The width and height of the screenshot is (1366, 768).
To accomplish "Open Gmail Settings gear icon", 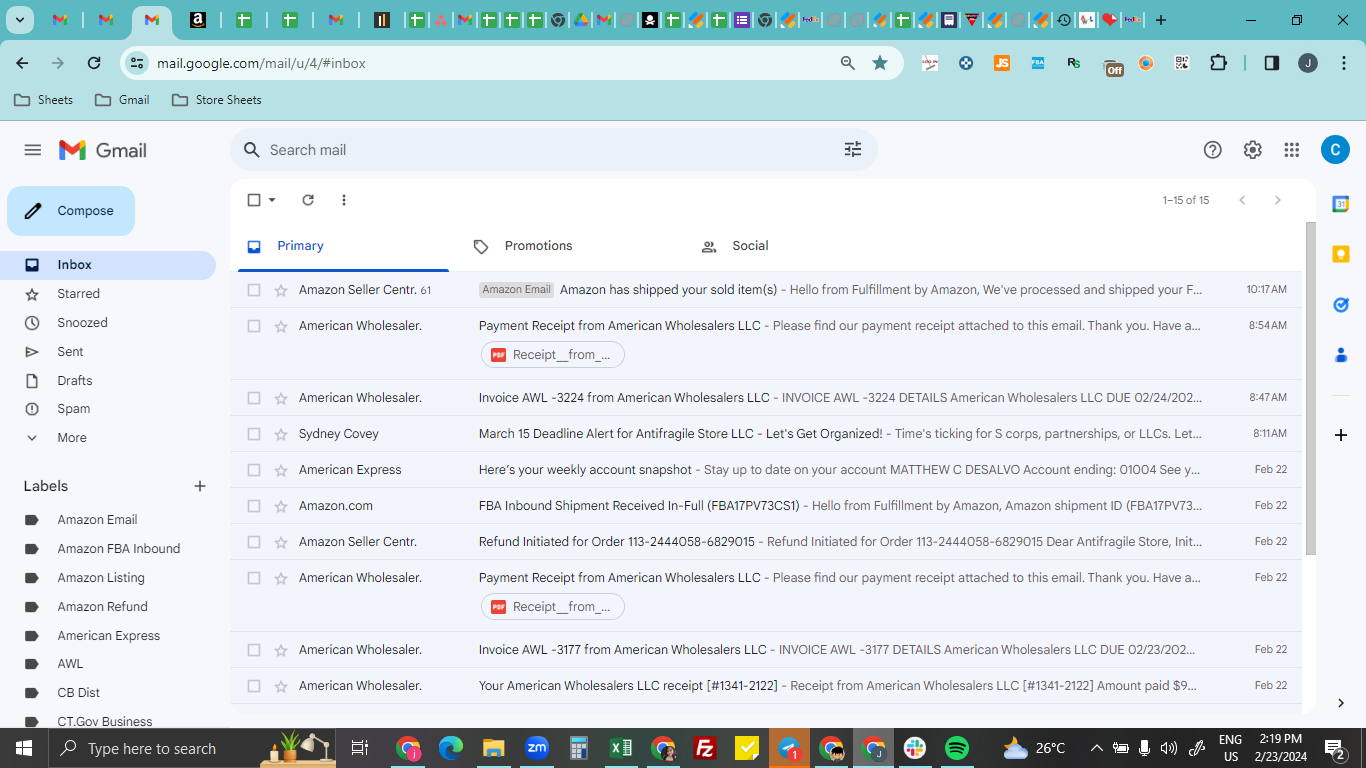I will click(x=1253, y=150).
